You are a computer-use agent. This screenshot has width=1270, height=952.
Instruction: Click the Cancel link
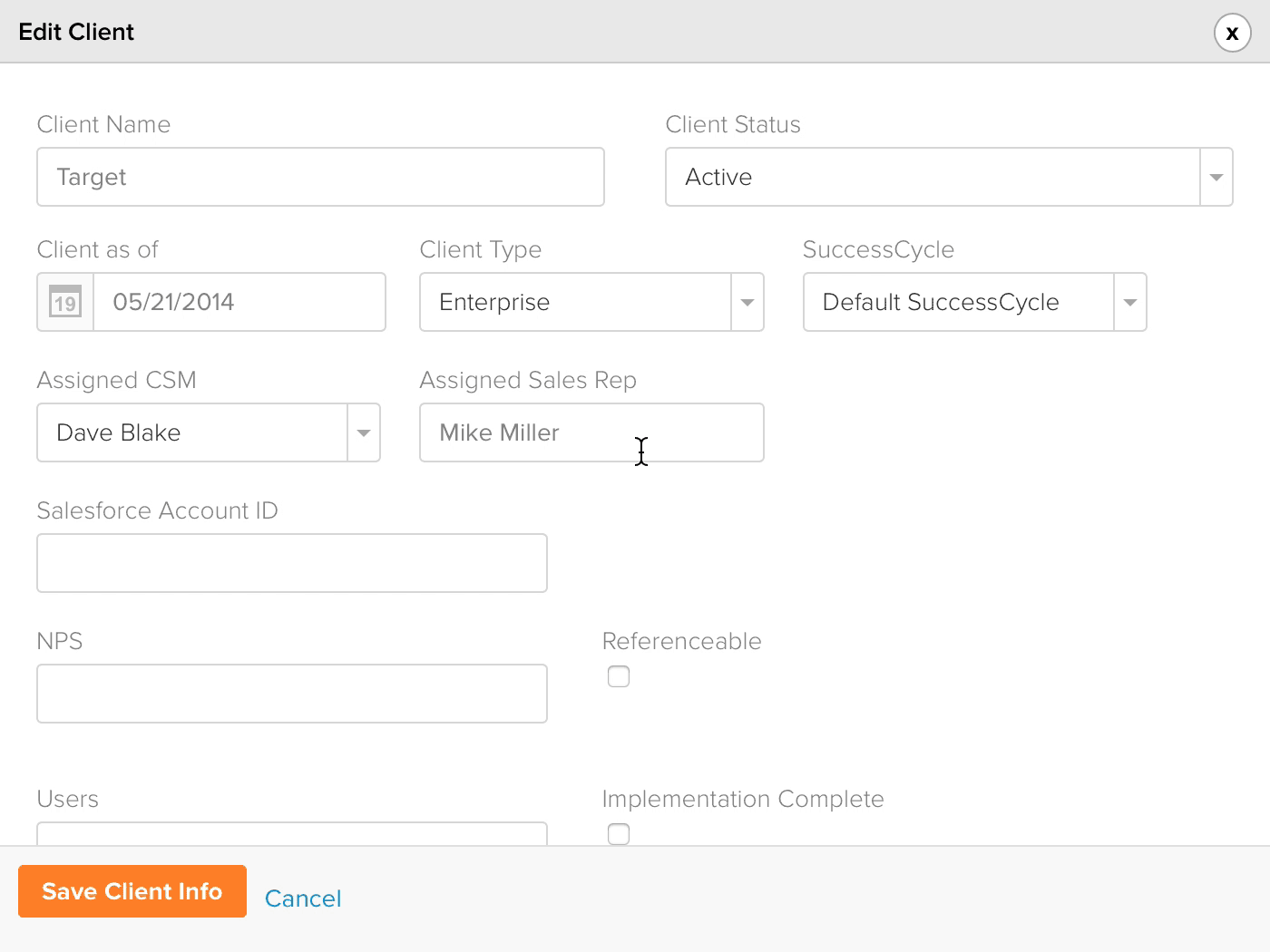tap(303, 899)
